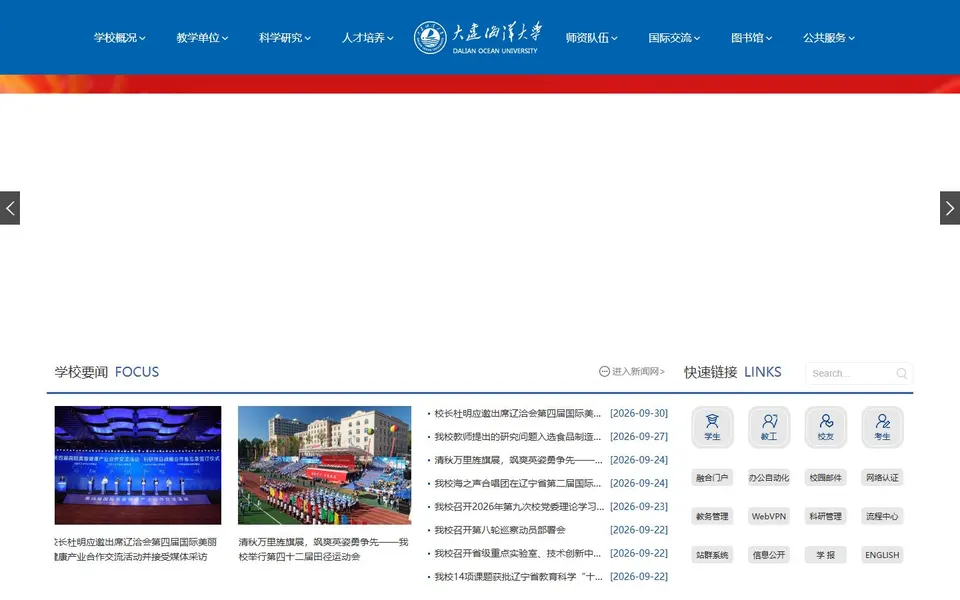Expand the 师资队伍 menu
Viewport: 960px width, 600px height.
(591, 38)
